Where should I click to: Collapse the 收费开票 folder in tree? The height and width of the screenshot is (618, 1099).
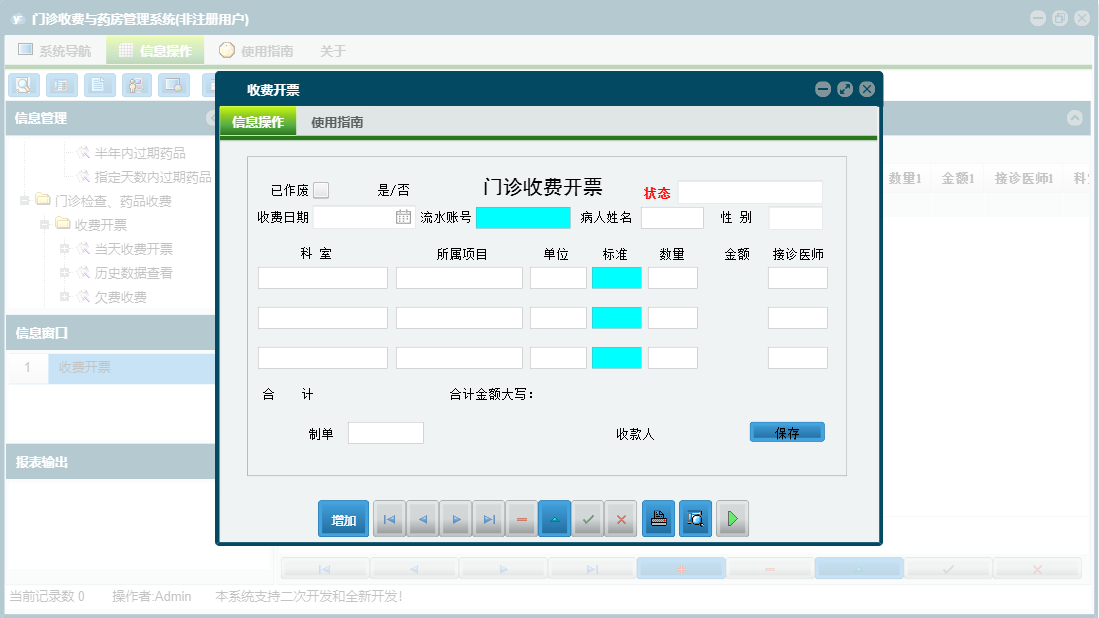45,225
